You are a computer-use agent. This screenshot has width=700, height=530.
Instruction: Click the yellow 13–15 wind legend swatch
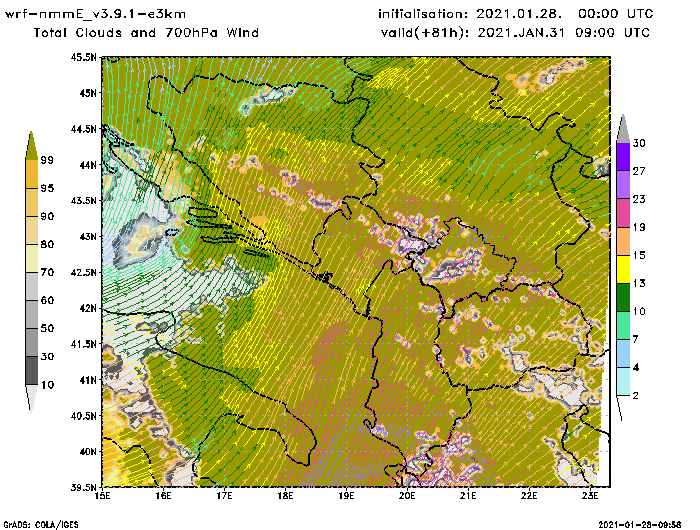623,269
